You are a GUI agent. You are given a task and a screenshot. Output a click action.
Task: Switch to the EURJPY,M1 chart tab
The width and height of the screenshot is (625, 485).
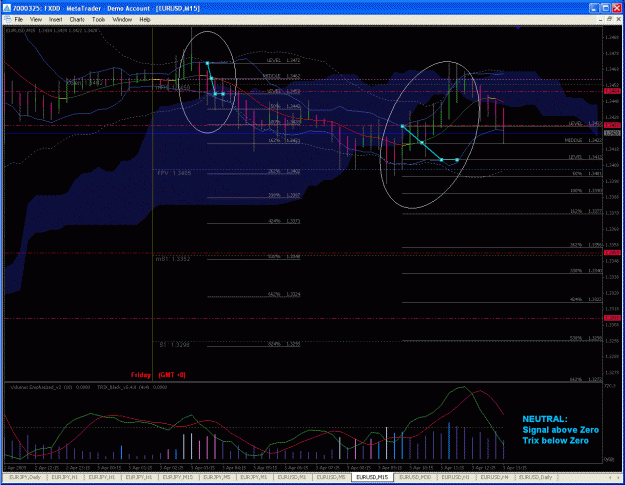(254, 477)
